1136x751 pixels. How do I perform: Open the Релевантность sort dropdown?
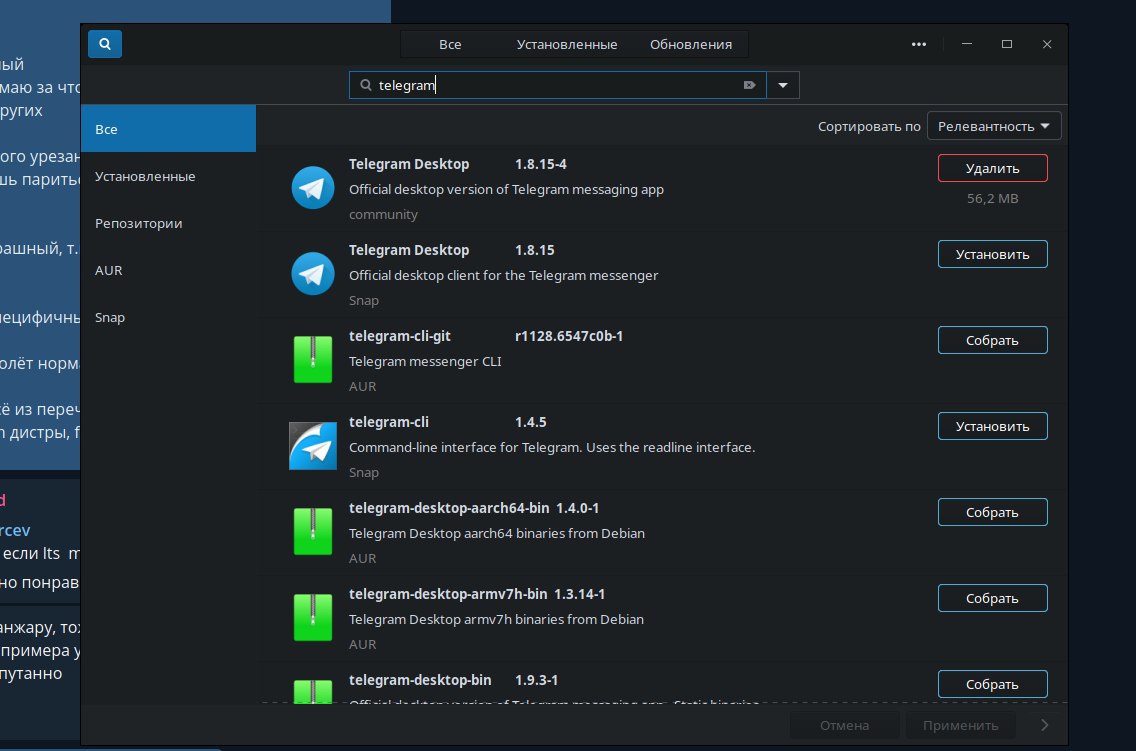pos(994,126)
